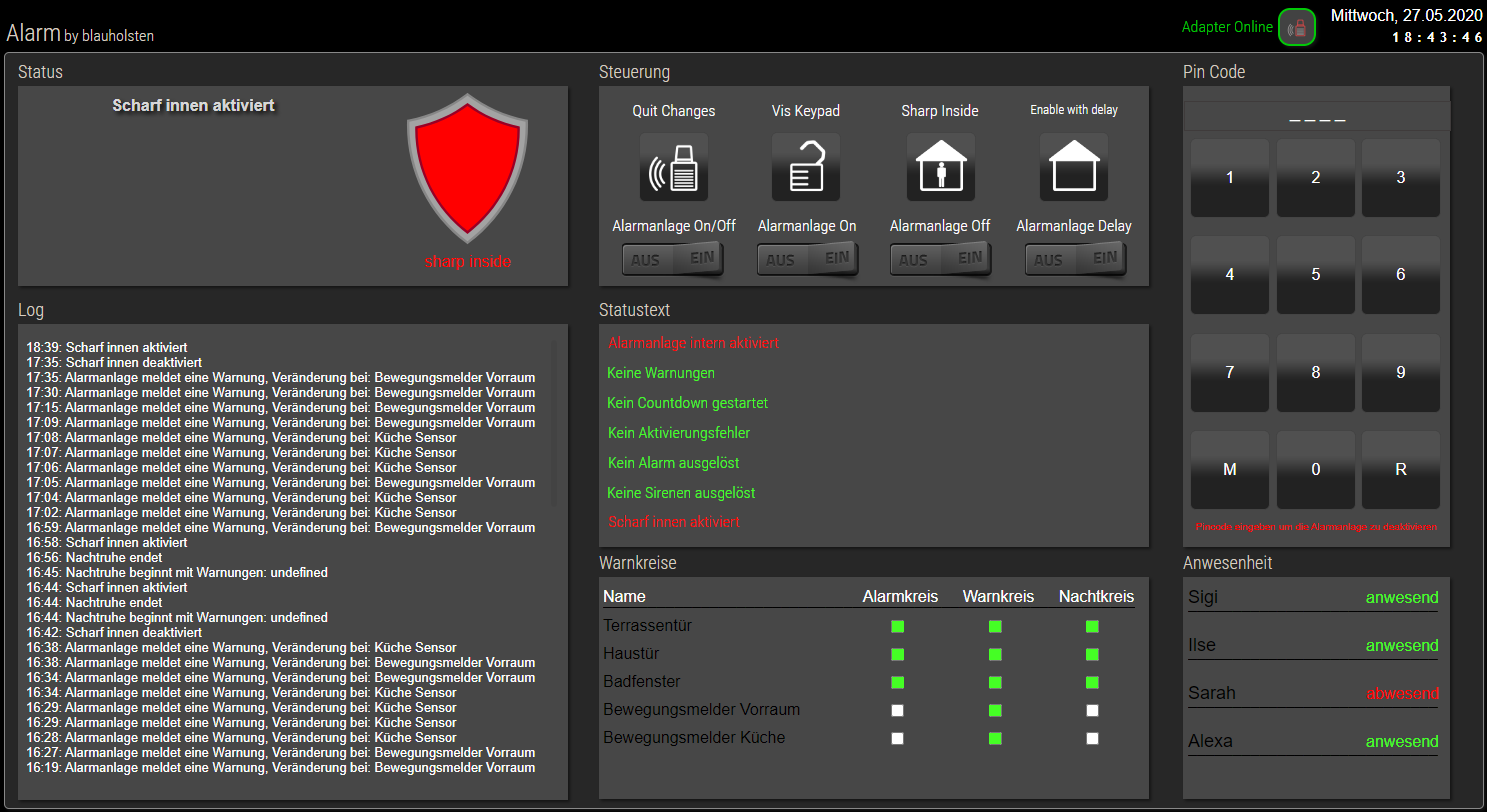Click Sigi presence status 'anwesend'
The image size is (1487, 812).
pyautogui.click(x=1402, y=598)
